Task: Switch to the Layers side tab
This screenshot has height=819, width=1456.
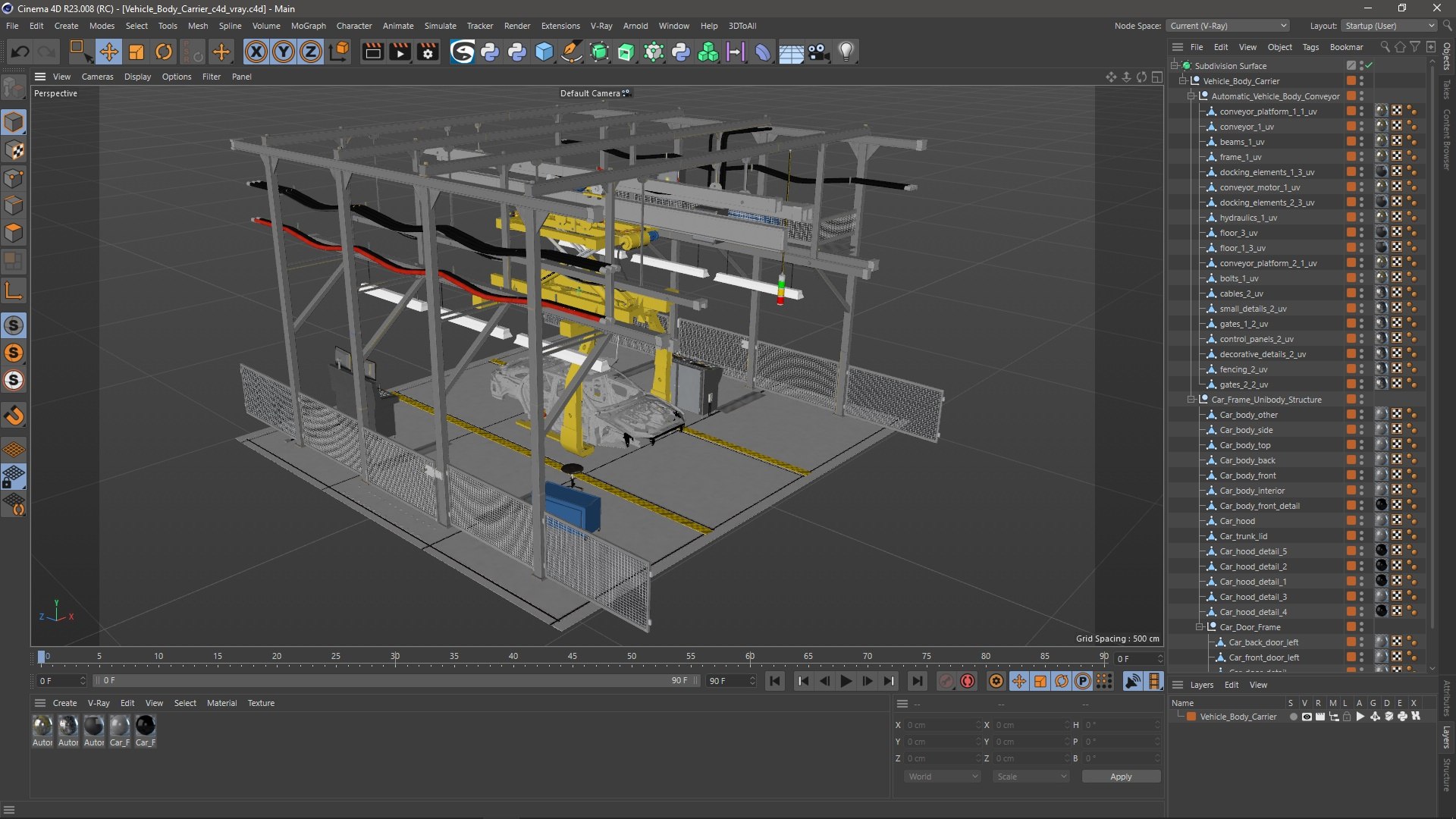Action: (x=1446, y=737)
